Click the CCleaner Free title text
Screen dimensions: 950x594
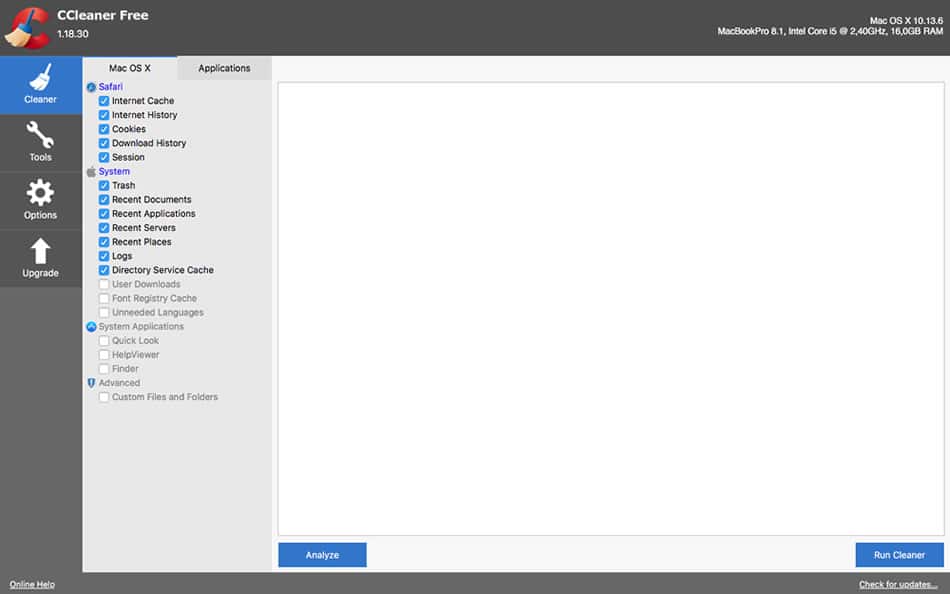(x=103, y=15)
